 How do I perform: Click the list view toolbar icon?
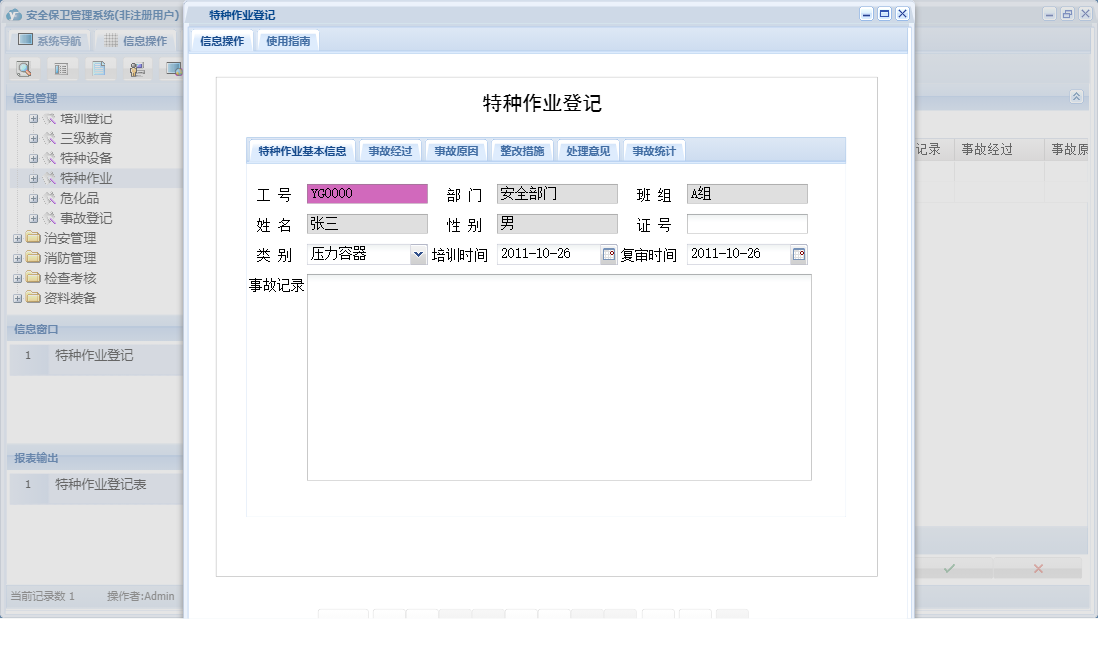pos(61,68)
